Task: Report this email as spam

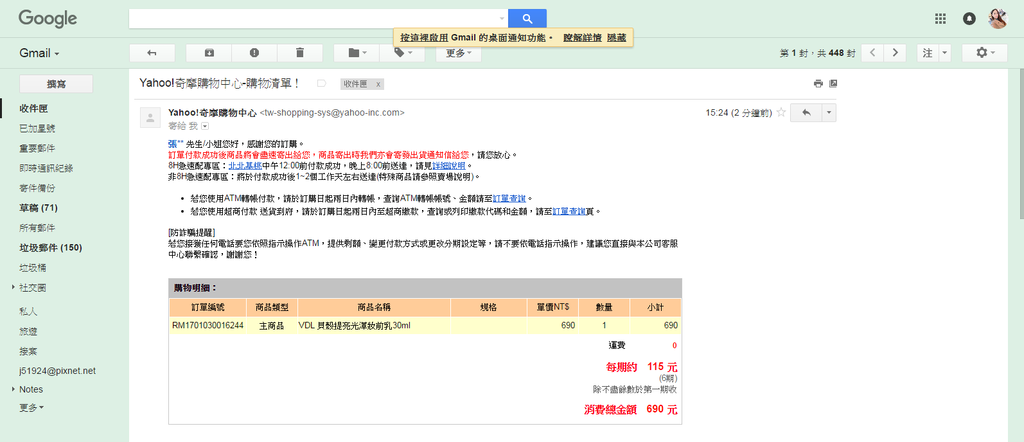Action: click(x=255, y=53)
